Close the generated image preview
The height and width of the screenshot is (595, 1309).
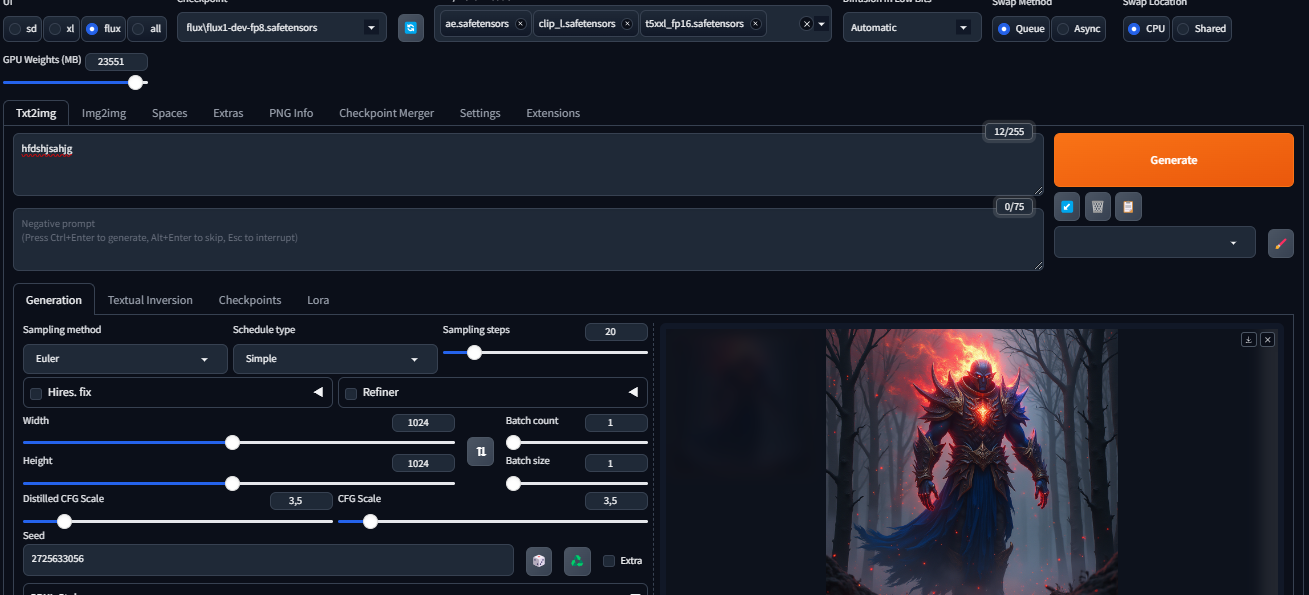1268,340
